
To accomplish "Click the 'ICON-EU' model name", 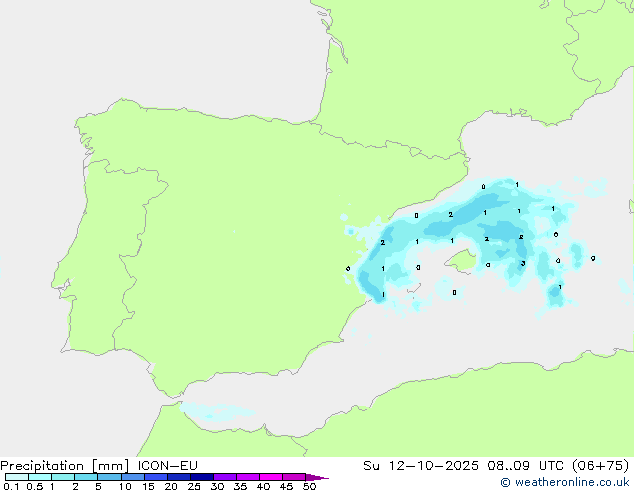I will coord(167,465).
